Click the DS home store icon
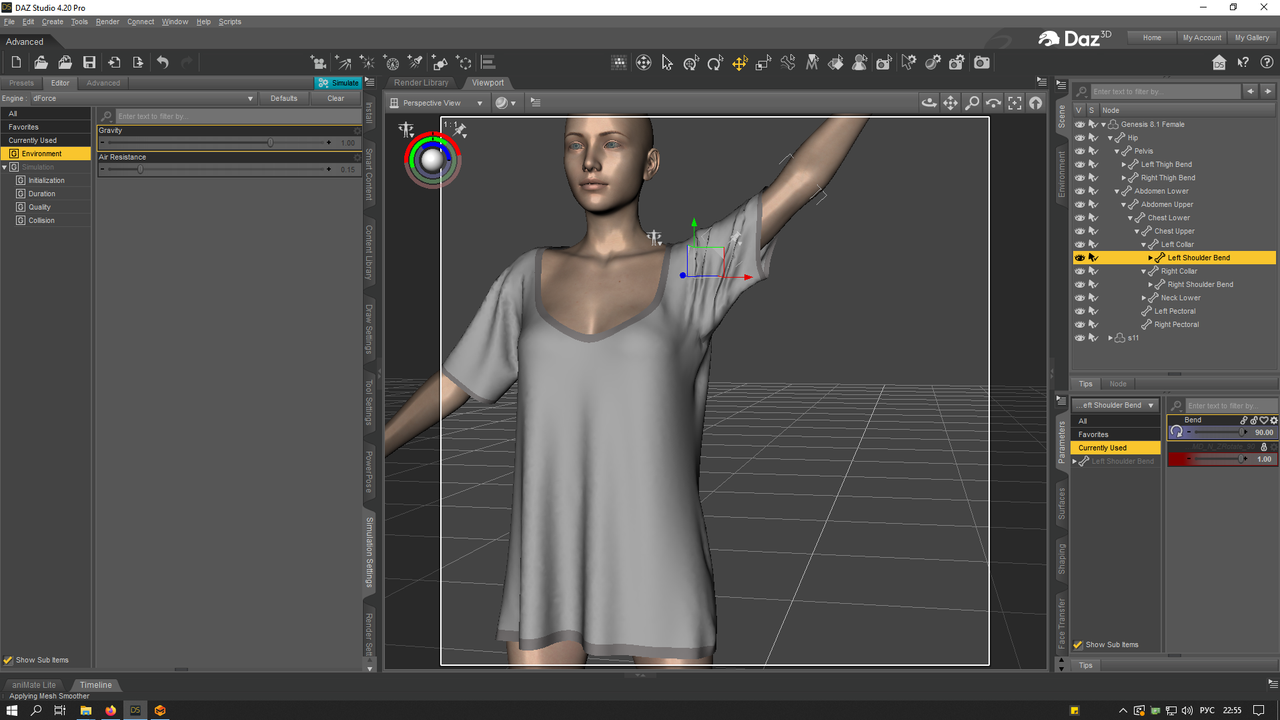The width and height of the screenshot is (1280, 720). click(x=1219, y=62)
